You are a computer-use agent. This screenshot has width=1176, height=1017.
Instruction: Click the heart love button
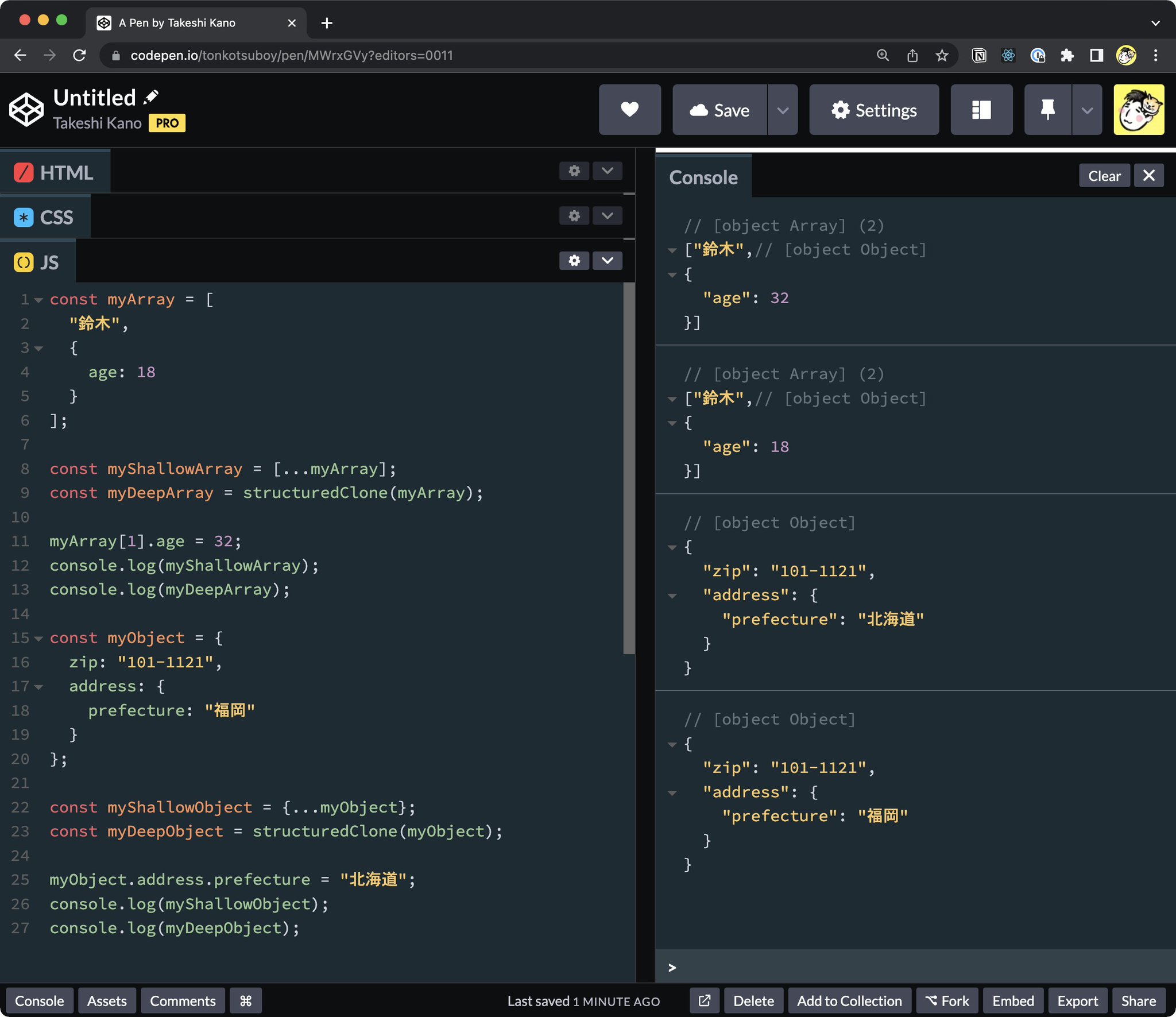point(629,110)
